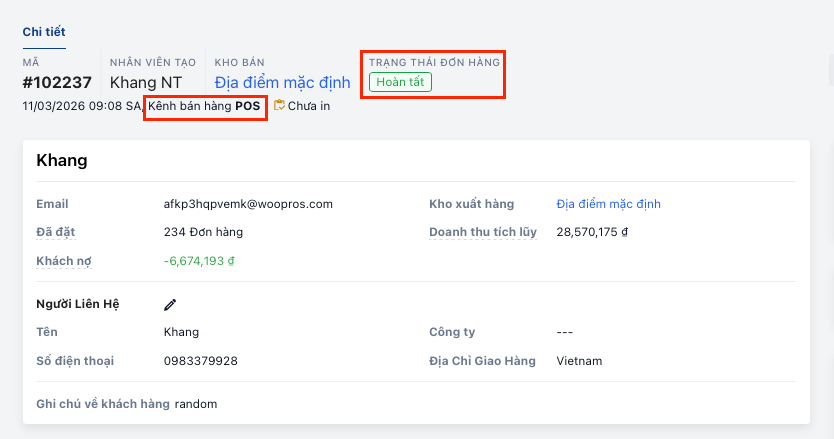Click the Công ty value placeholder ---
Viewport: 834px width, 439px height.
565,332
